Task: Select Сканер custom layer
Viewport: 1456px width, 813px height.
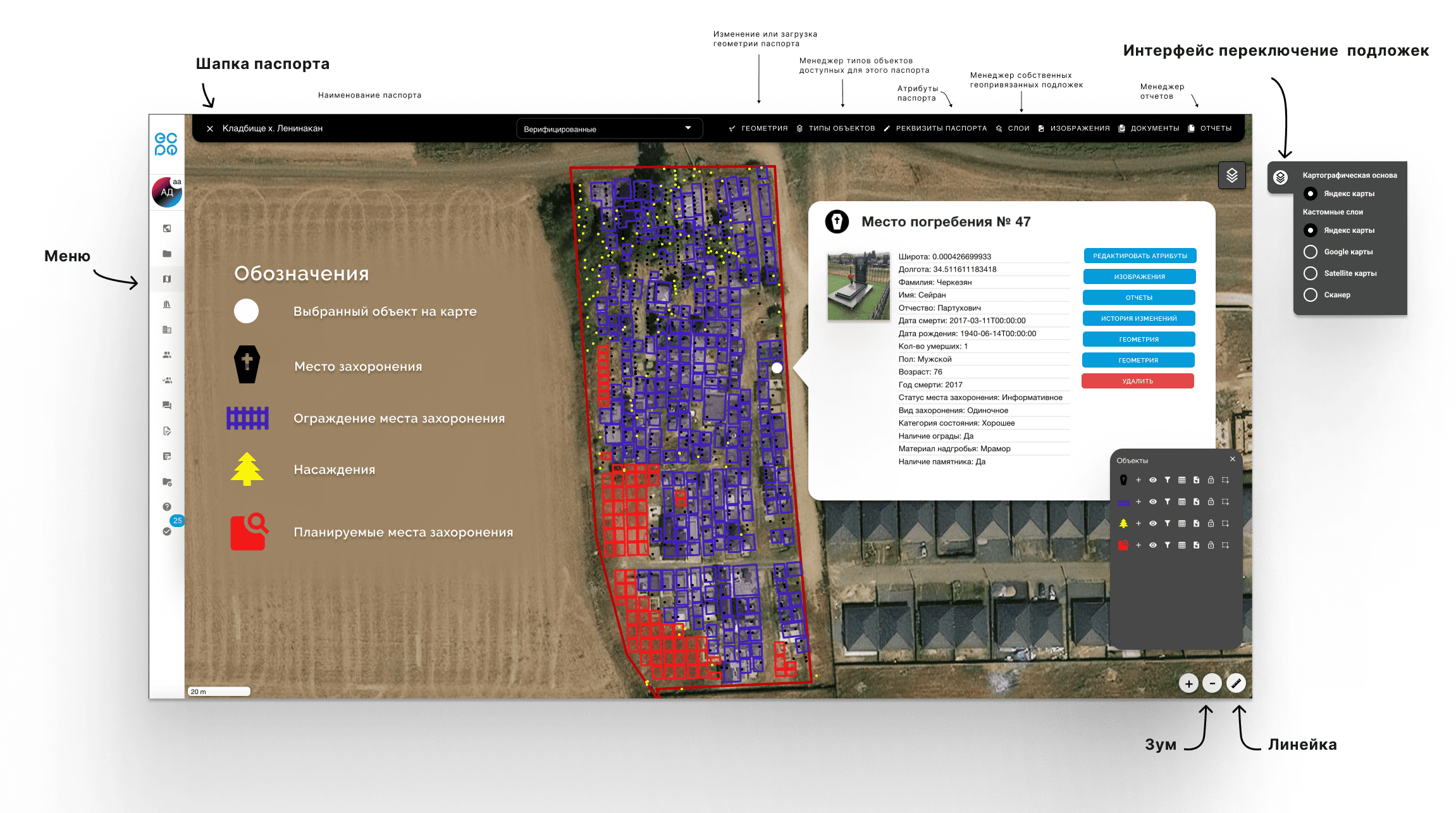Action: click(x=1311, y=295)
